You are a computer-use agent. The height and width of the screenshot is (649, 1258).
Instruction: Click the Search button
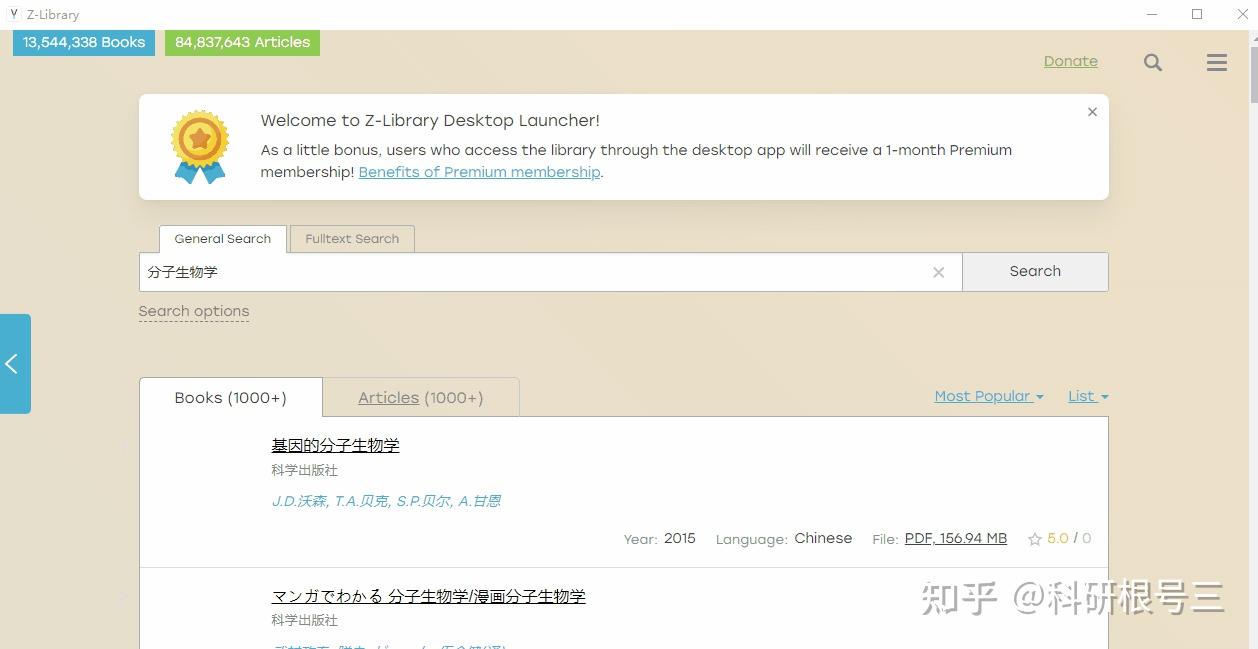point(1034,271)
